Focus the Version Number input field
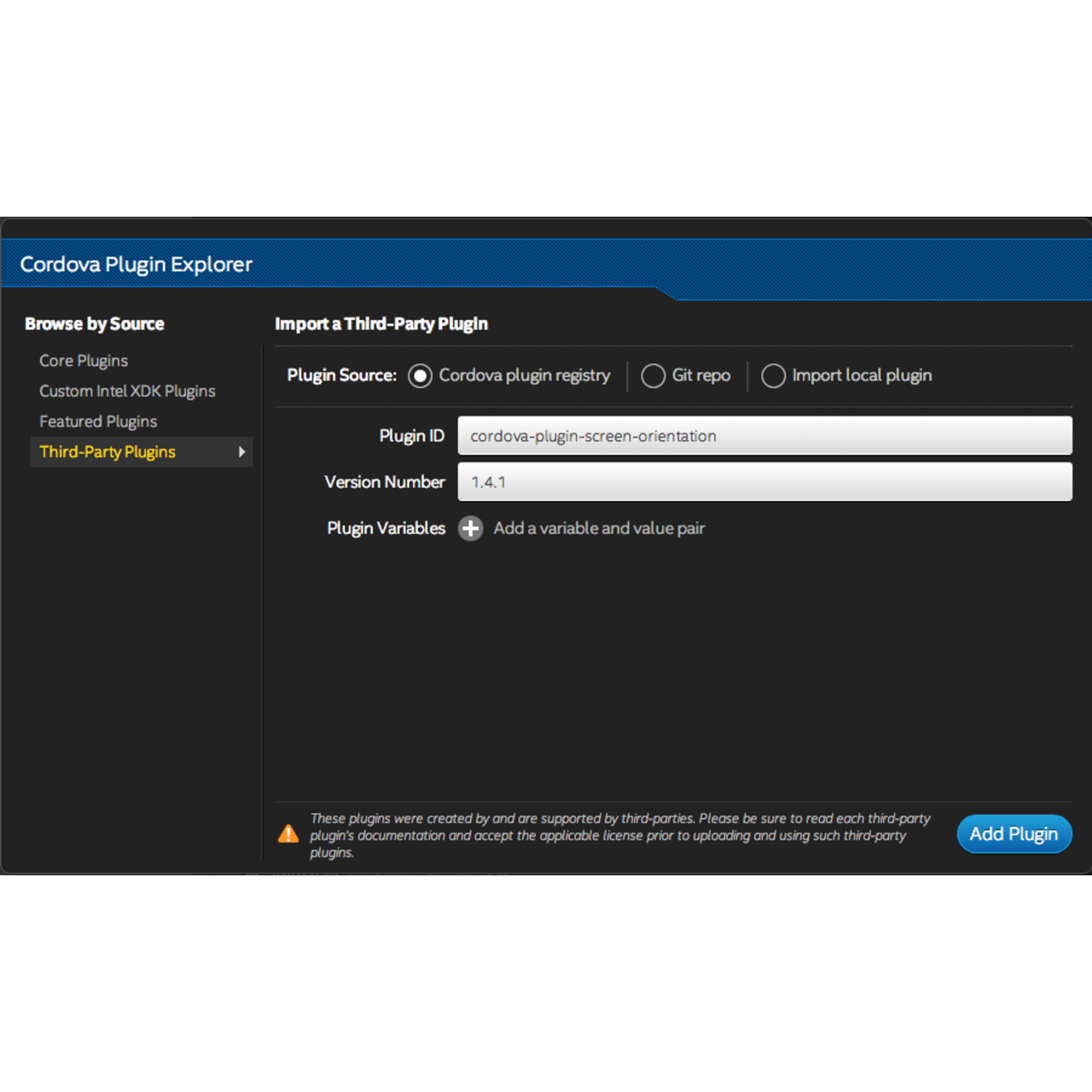The image size is (1092, 1092). pyautogui.click(x=764, y=482)
